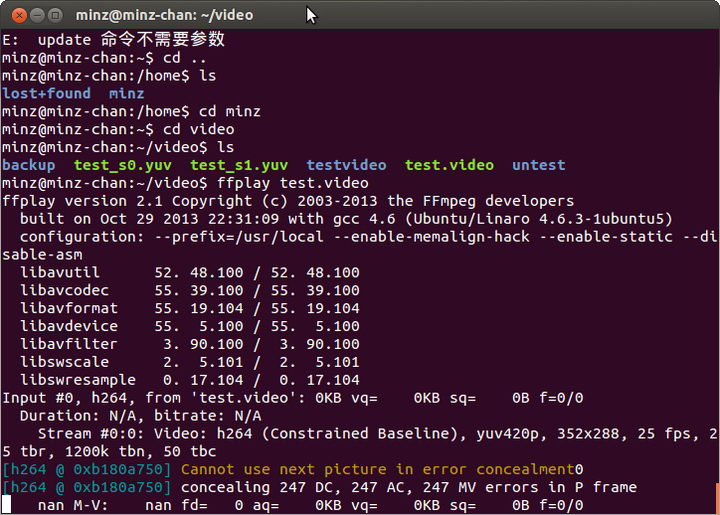The image size is (720, 515).
Task: Click the first '[h264 @ 0xb180a750]' tag
Action: click(x=86, y=470)
